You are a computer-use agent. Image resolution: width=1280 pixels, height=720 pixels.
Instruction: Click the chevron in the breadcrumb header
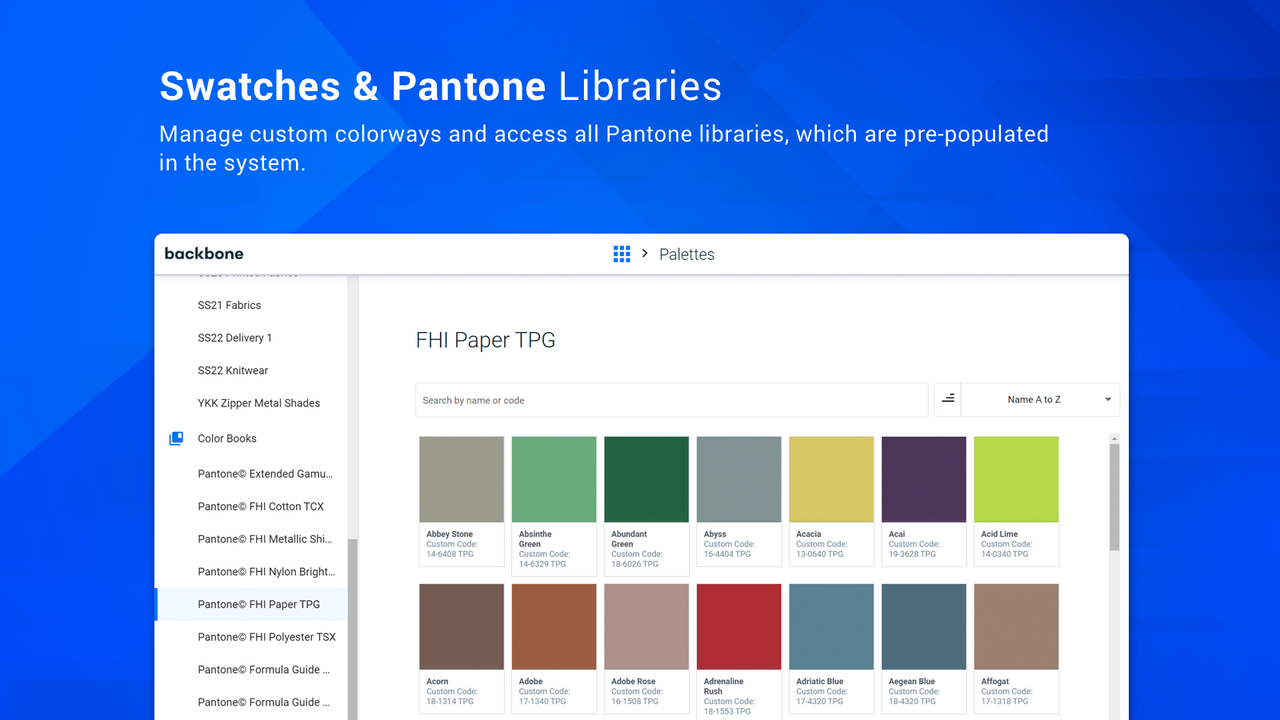(646, 254)
